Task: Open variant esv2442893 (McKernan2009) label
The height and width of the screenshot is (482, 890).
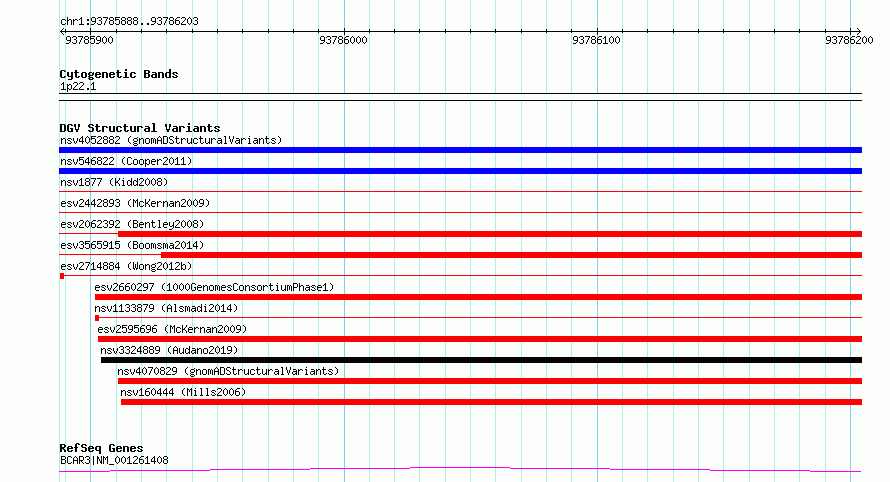Action: (x=135, y=203)
